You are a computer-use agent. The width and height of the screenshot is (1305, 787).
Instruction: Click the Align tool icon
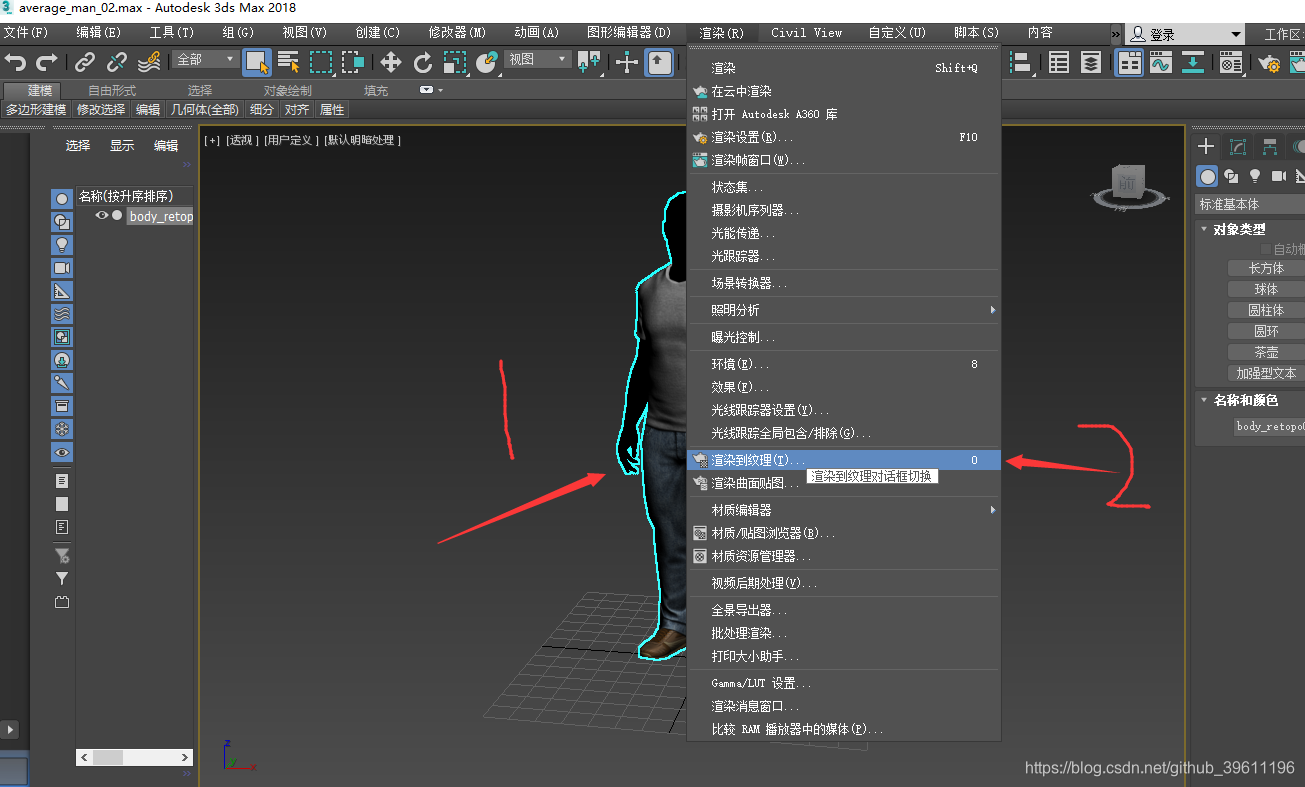pyautogui.click(x=1022, y=63)
